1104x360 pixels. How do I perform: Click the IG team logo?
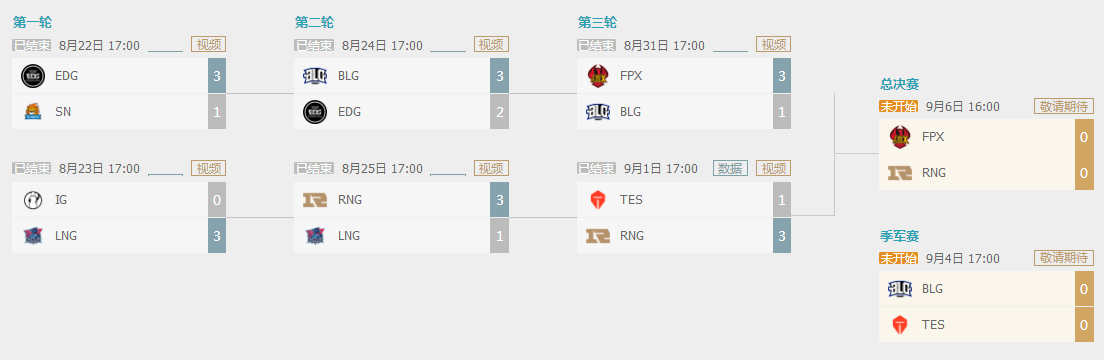32,200
